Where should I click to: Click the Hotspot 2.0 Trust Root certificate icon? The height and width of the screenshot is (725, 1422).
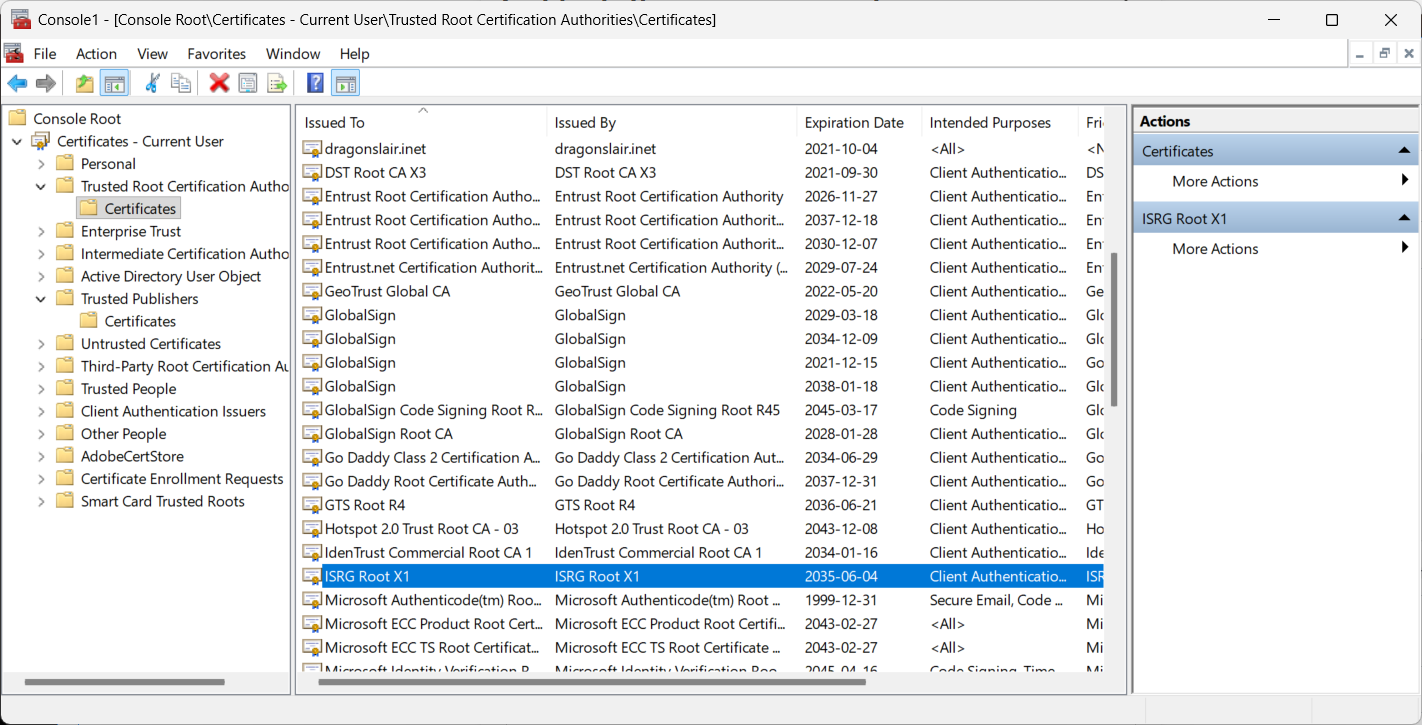[312, 529]
